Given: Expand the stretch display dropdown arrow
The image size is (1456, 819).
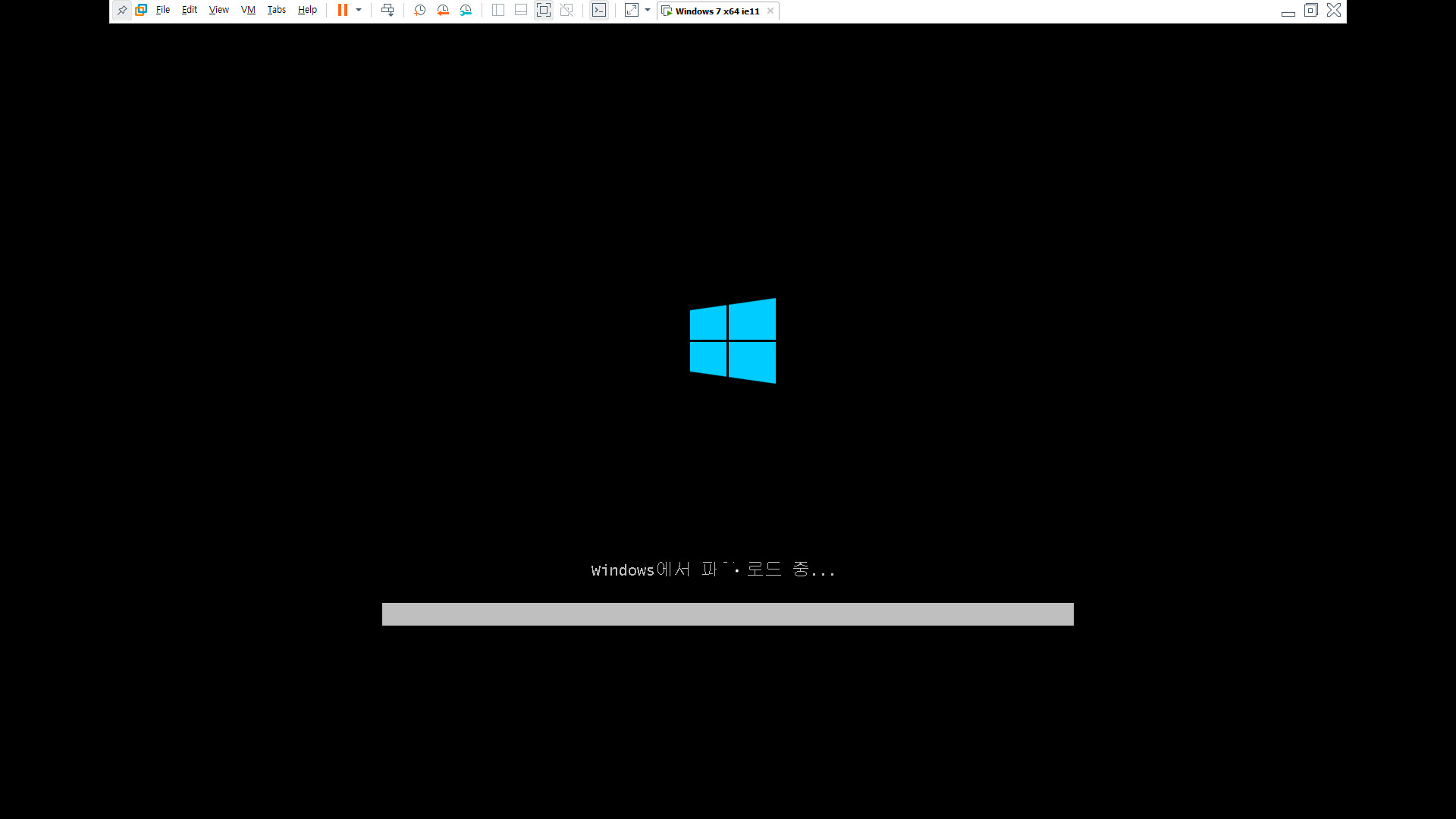Looking at the screenshot, I should pos(648,10).
